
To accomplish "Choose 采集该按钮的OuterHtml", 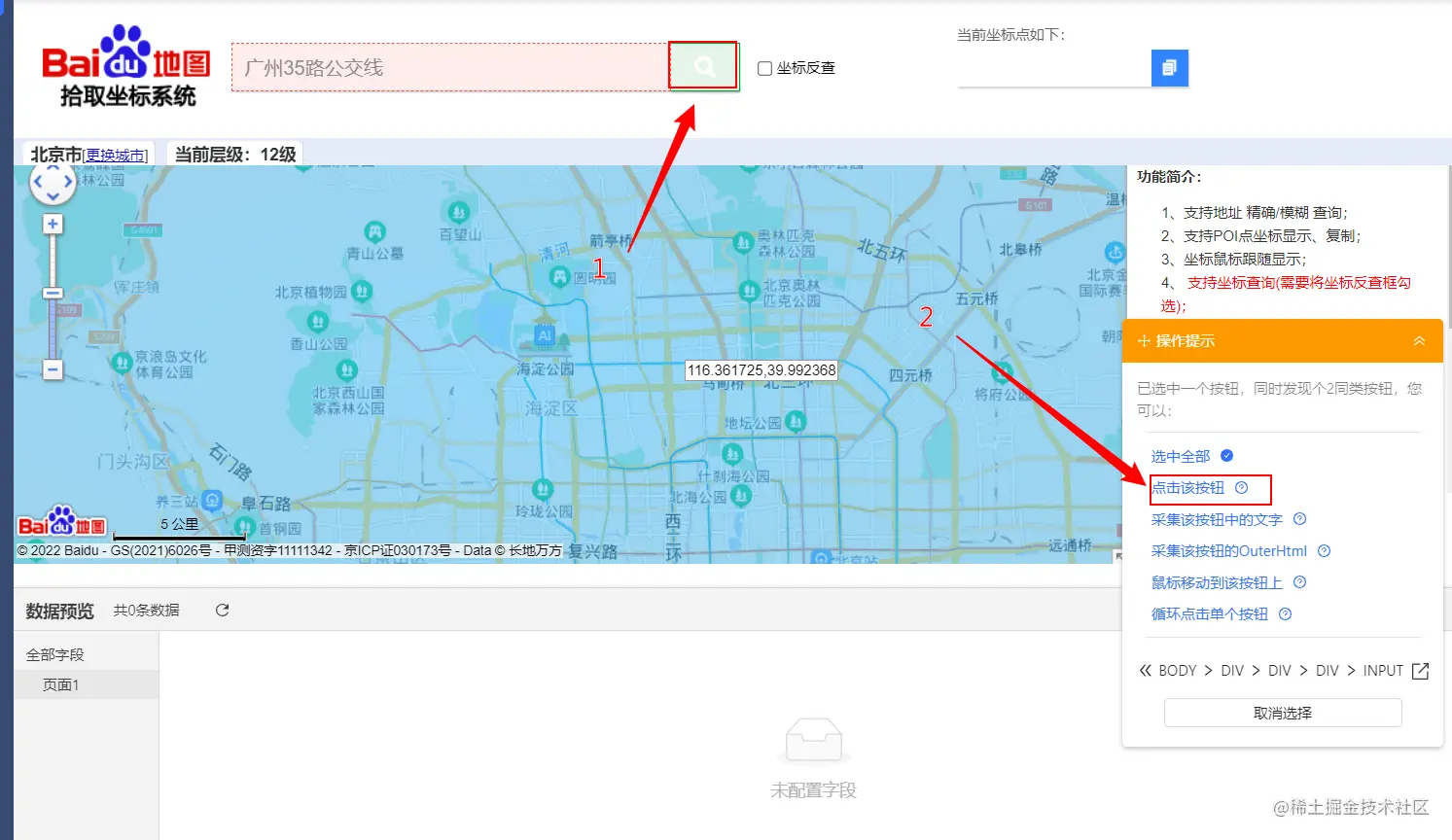I will tap(1229, 550).
